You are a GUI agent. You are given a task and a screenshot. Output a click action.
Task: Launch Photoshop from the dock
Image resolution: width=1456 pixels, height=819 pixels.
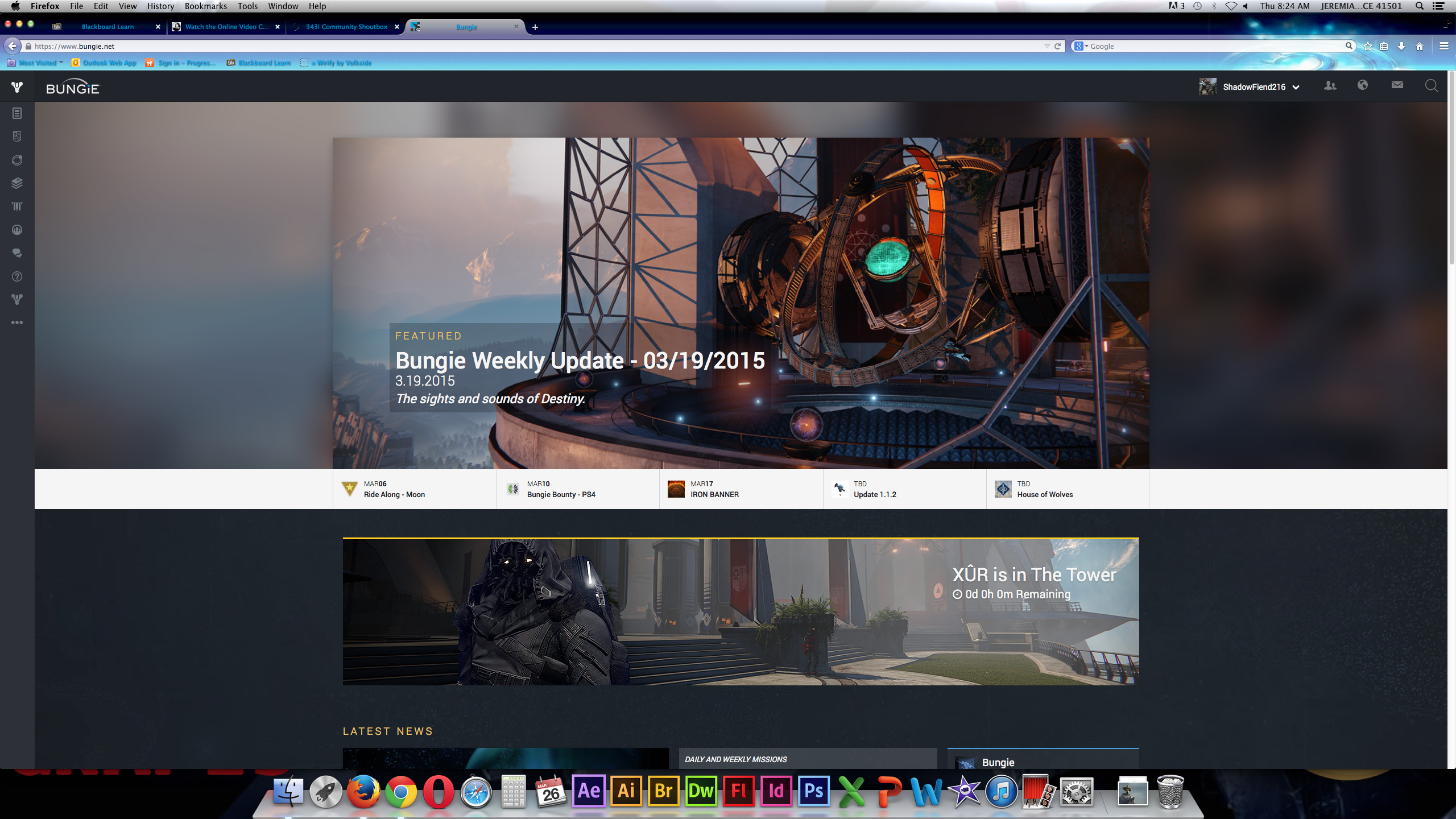coord(813,791)
